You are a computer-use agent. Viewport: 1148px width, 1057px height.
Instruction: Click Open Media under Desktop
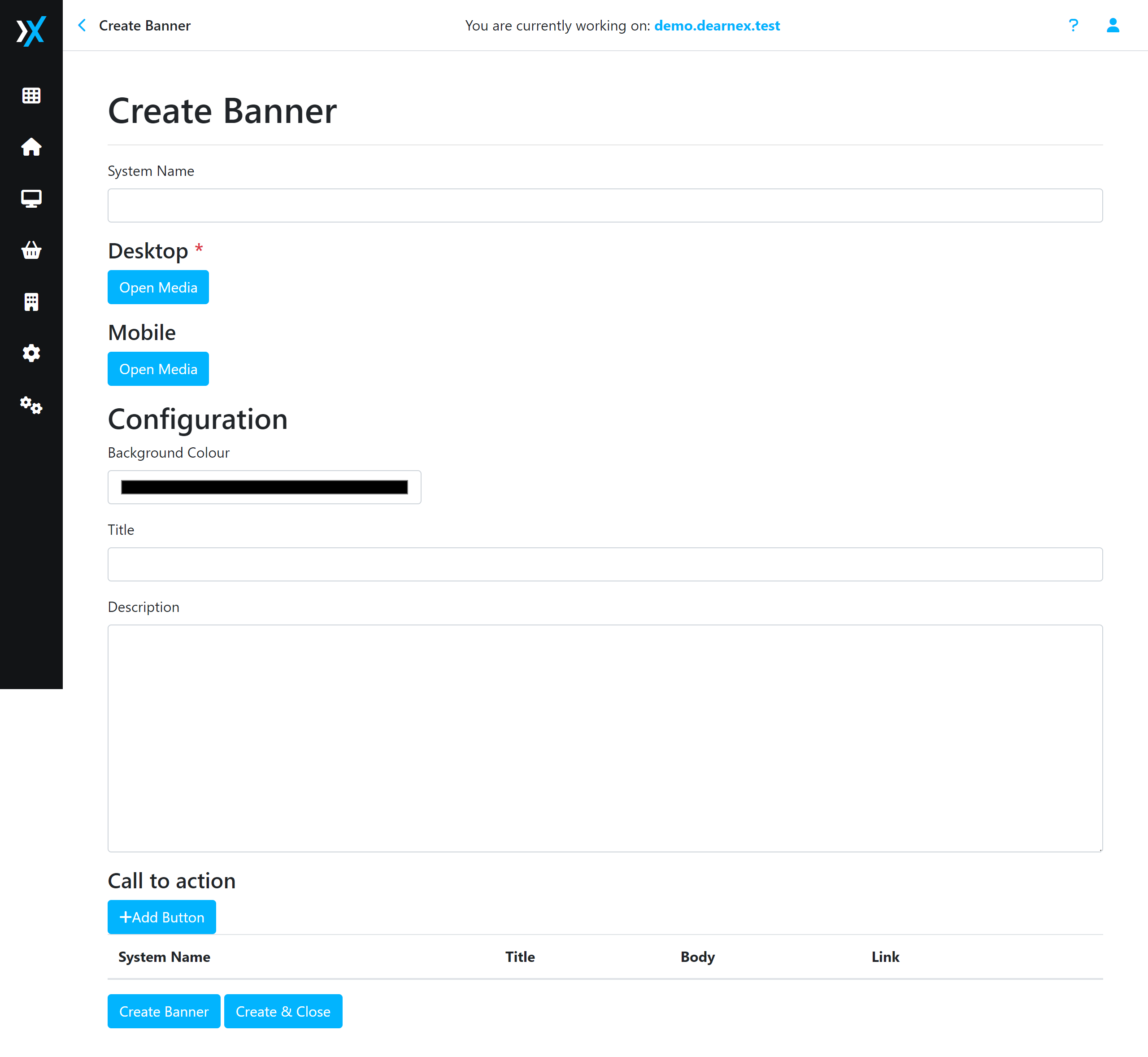click(x=158, y=287)
